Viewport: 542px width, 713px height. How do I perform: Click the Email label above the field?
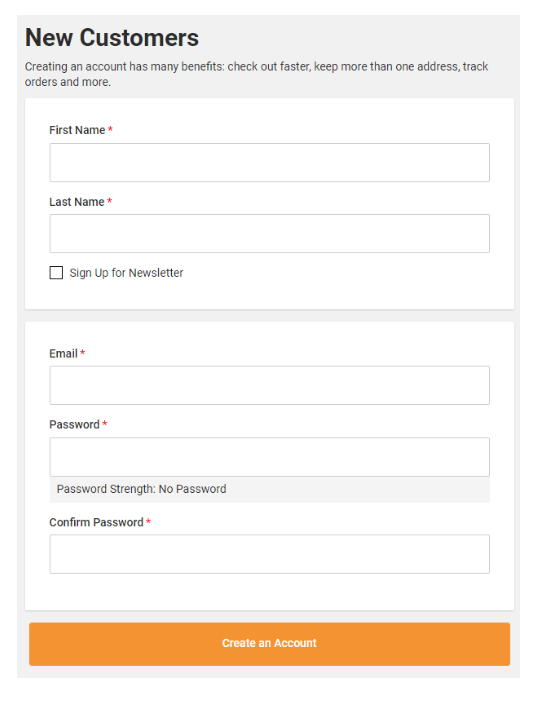coord(63,353)
